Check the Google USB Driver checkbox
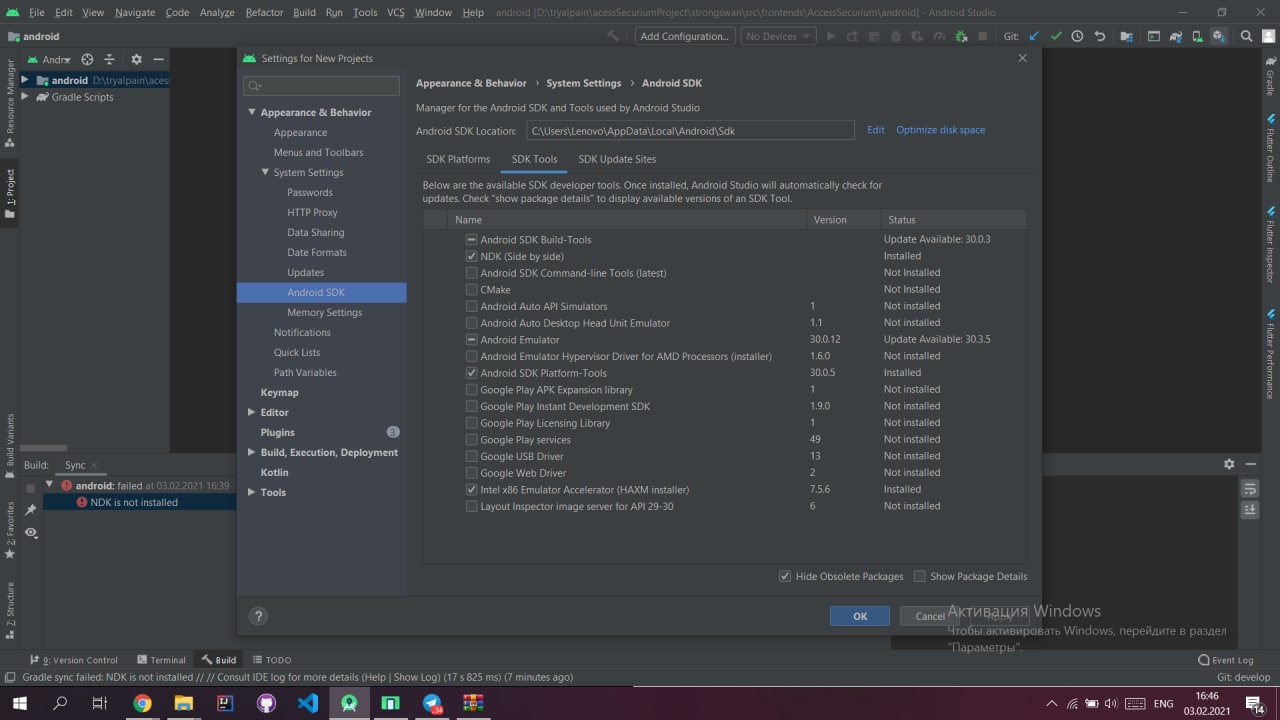1280x720 pixels. 472,456
